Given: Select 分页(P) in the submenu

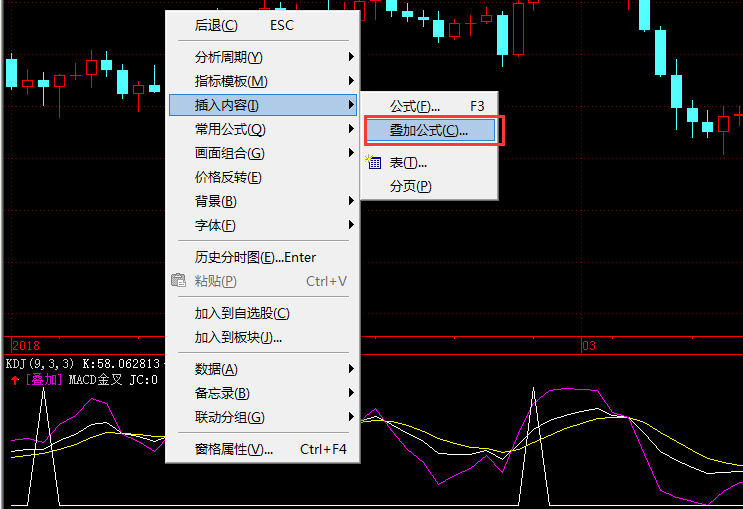Looking at the screenshot, I should pos(429,186).
